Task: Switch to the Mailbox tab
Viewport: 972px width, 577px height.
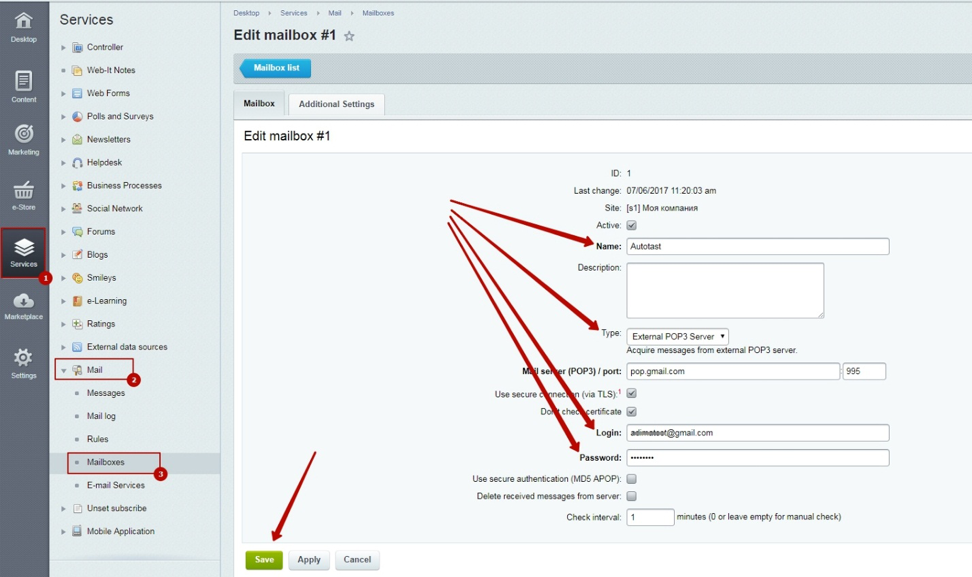Action: coord(259,104)
